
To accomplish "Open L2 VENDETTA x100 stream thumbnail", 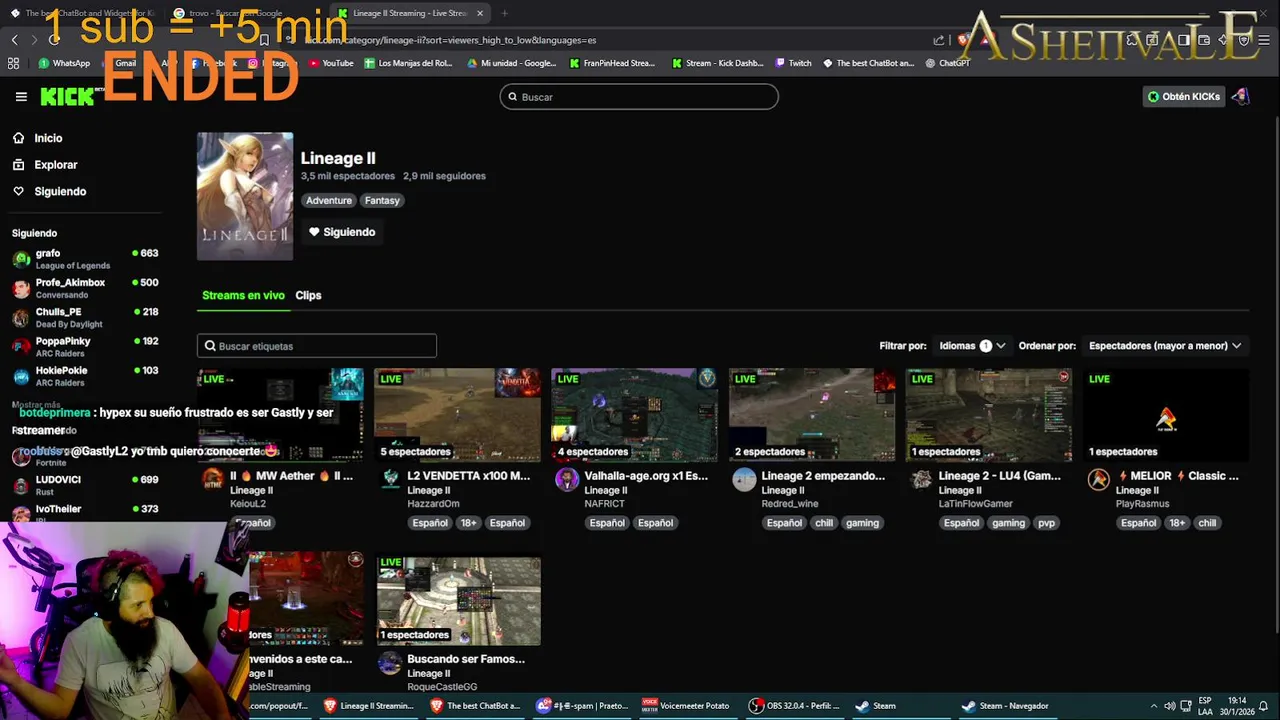I will (x=458, y=414).
